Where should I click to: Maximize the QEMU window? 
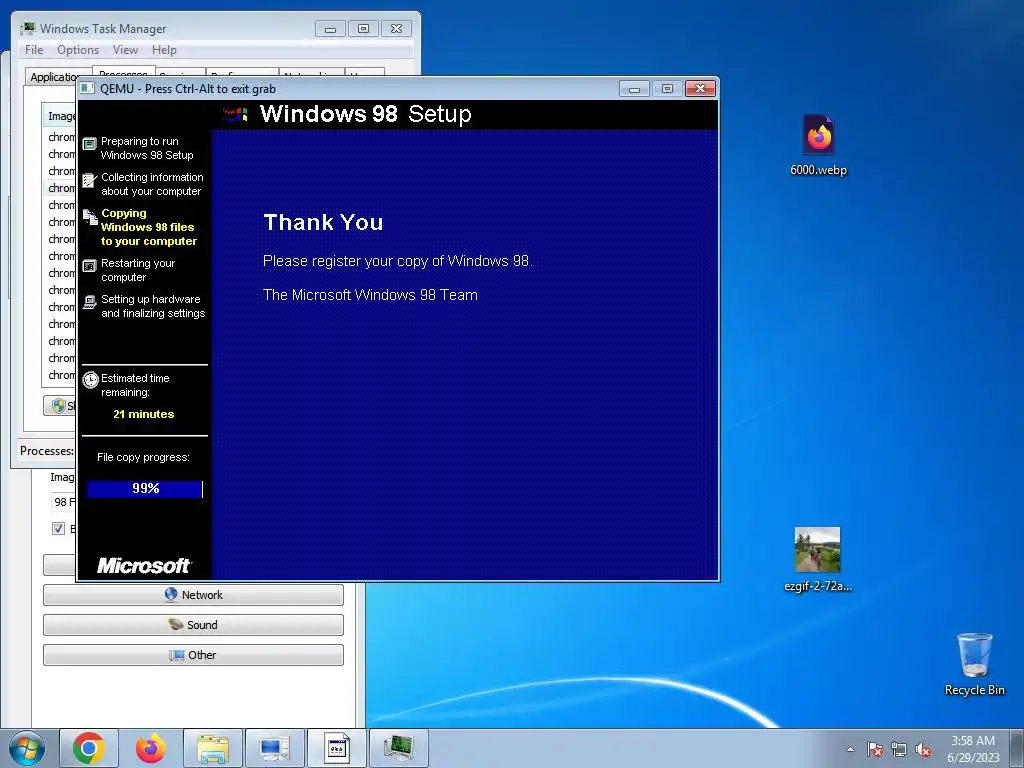667,88
